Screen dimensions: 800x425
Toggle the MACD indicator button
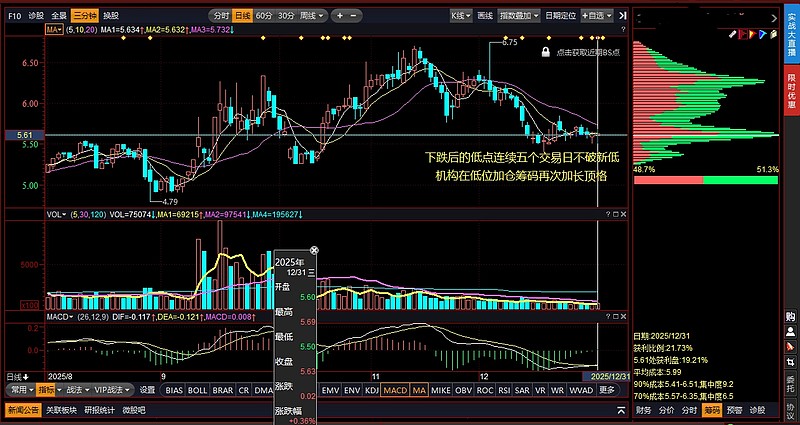click(395, 390)
